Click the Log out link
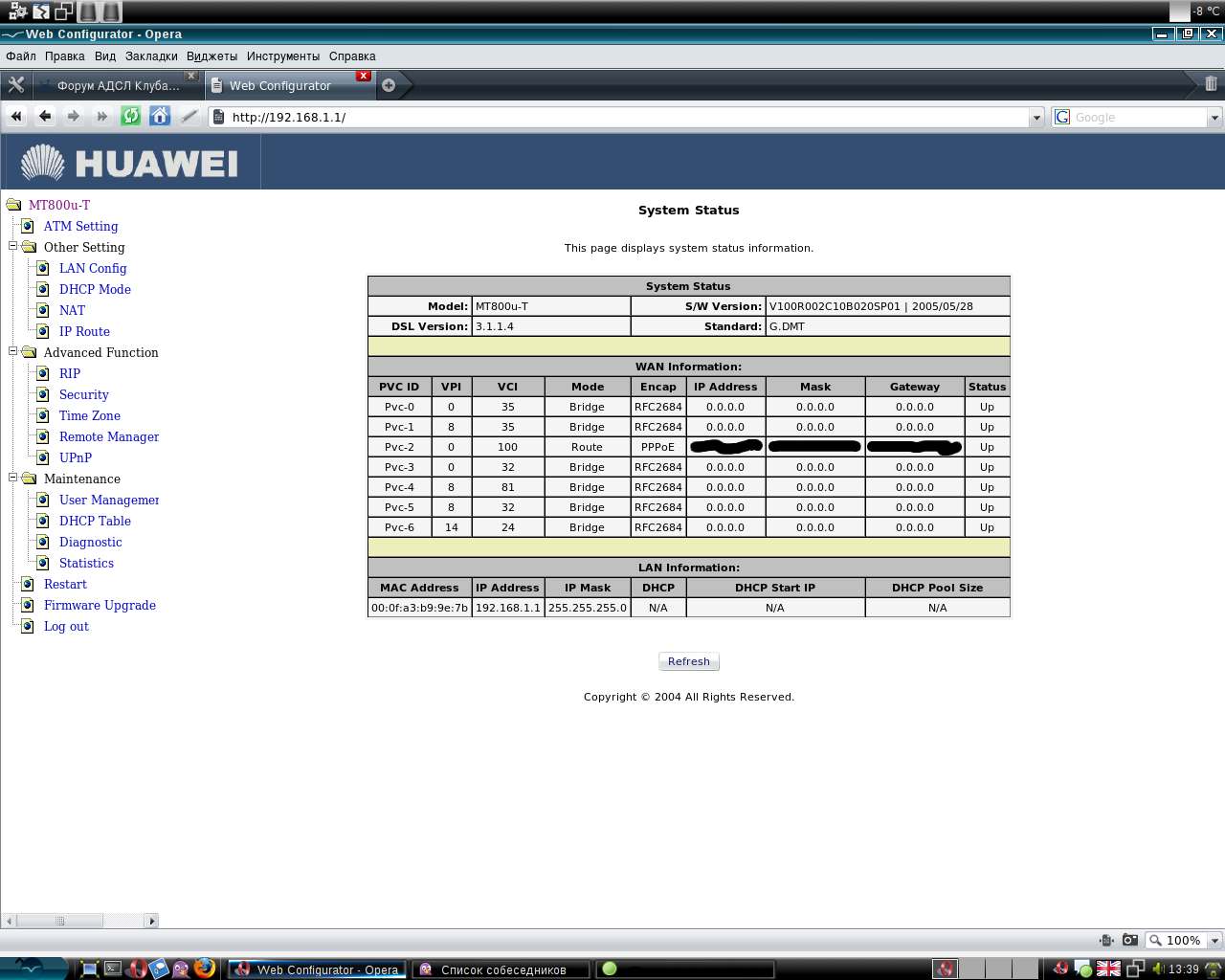1225x980 pixels. (x=66, y=626)
